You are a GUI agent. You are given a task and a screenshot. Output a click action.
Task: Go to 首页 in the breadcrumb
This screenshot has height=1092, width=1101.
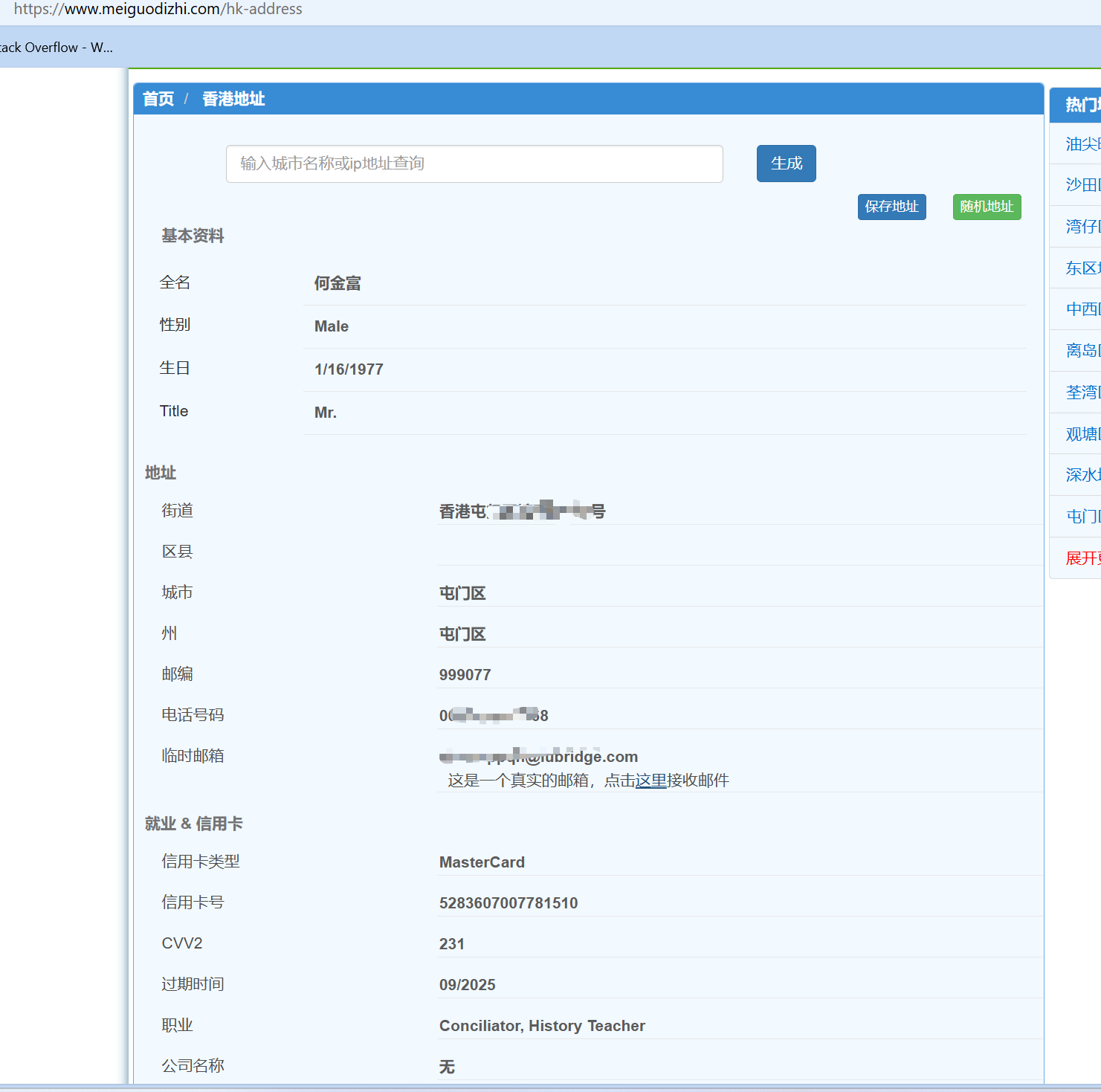click(x=158, y=99)
